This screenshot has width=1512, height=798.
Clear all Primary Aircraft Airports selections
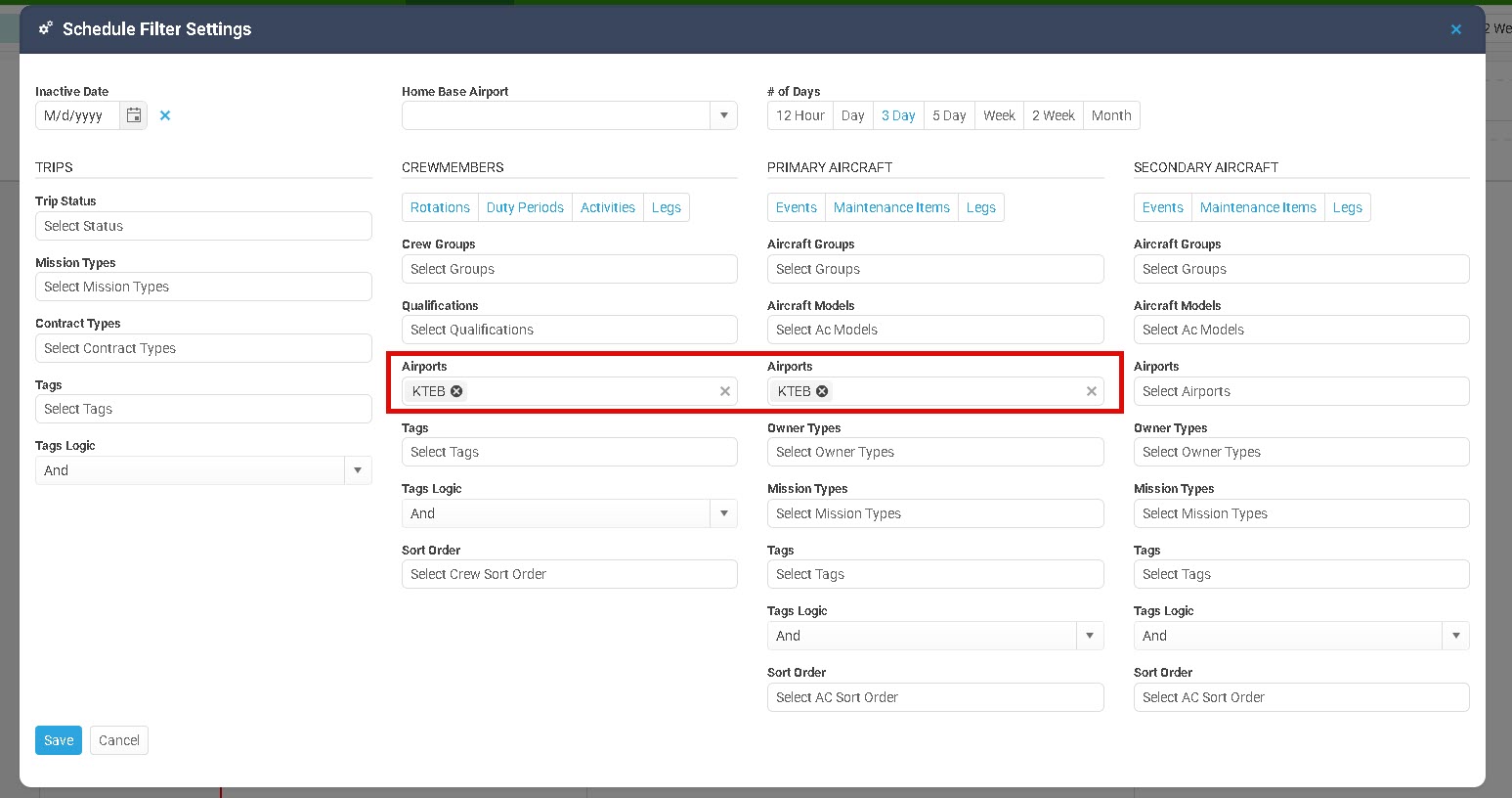[1092, 391]
